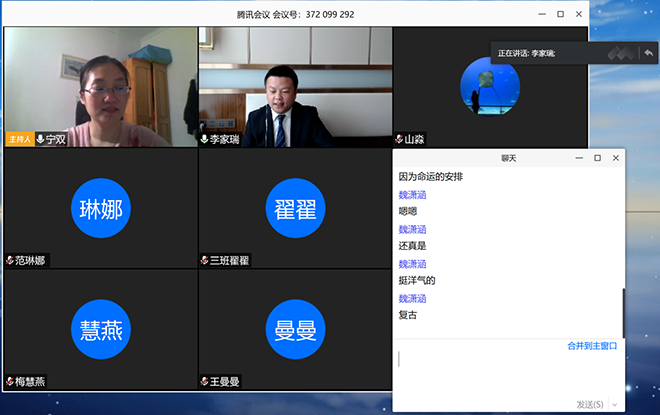The height and width of the screenshot is (415, 660).
Task: Open the dropdown arrow next to 发送(S)
Action: point(615,405)
